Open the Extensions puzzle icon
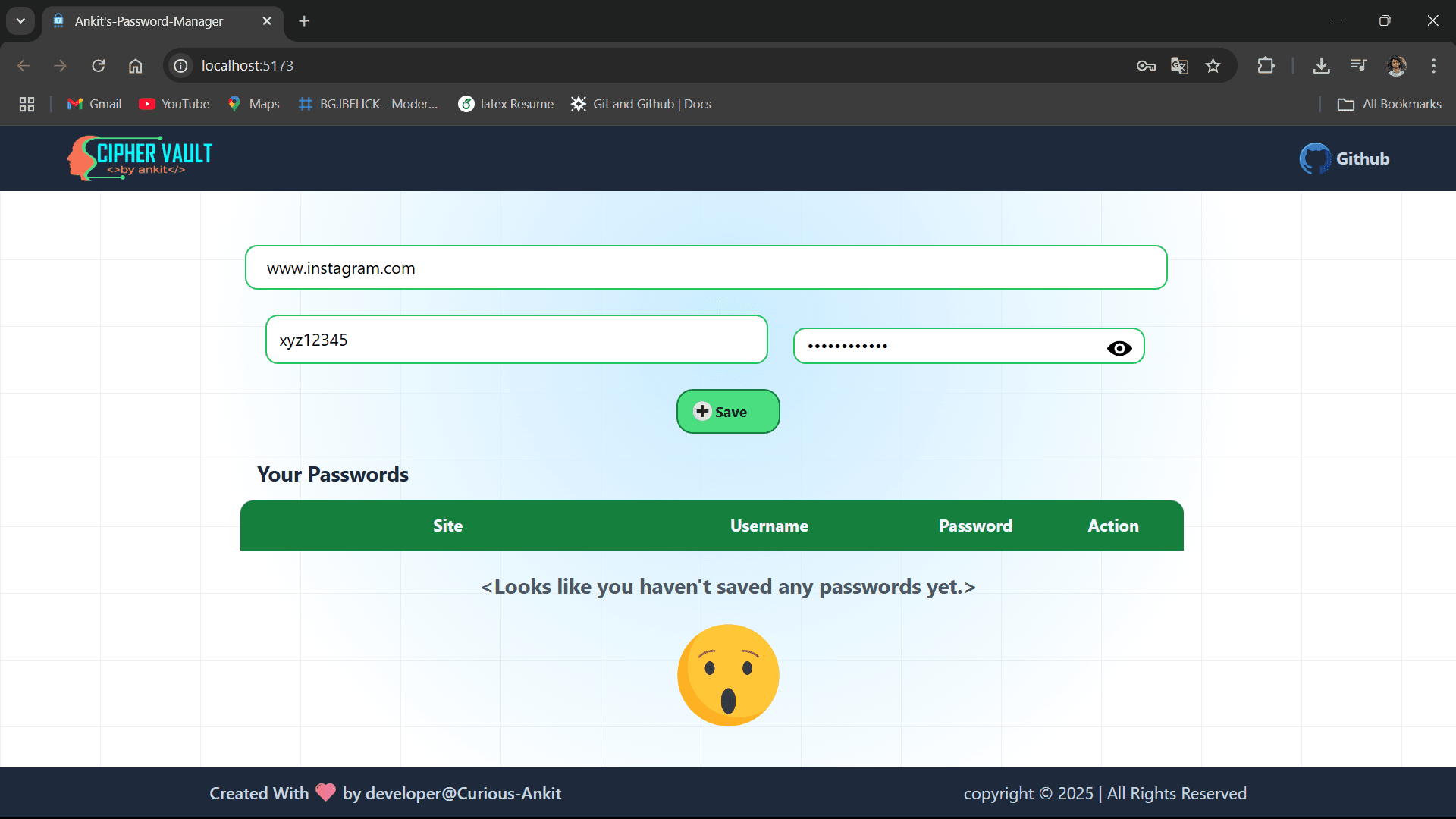1456x819 pixels. point(1266,66)
